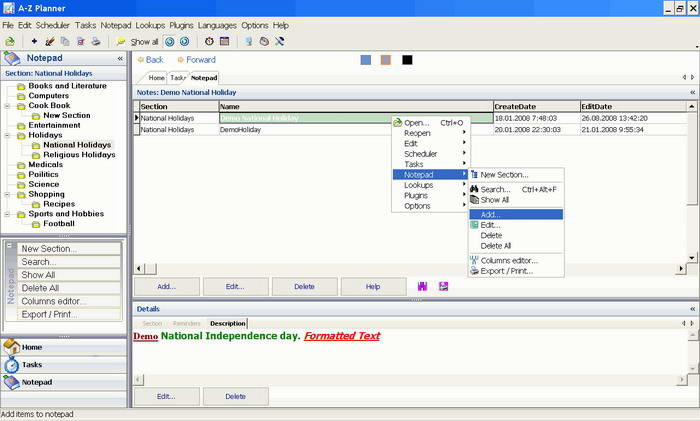Click the grid's horizontal scrollbar left arrow
This screenshot has width=700, height=421.
pos(139,269)
